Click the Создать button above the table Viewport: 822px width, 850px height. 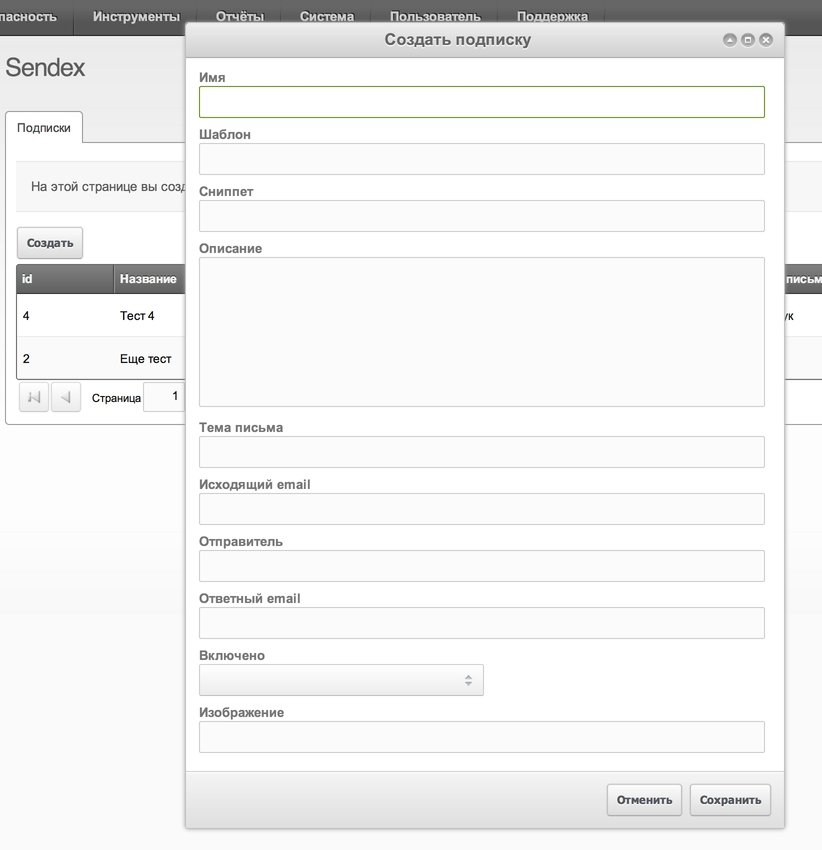[x=50, y=243]
